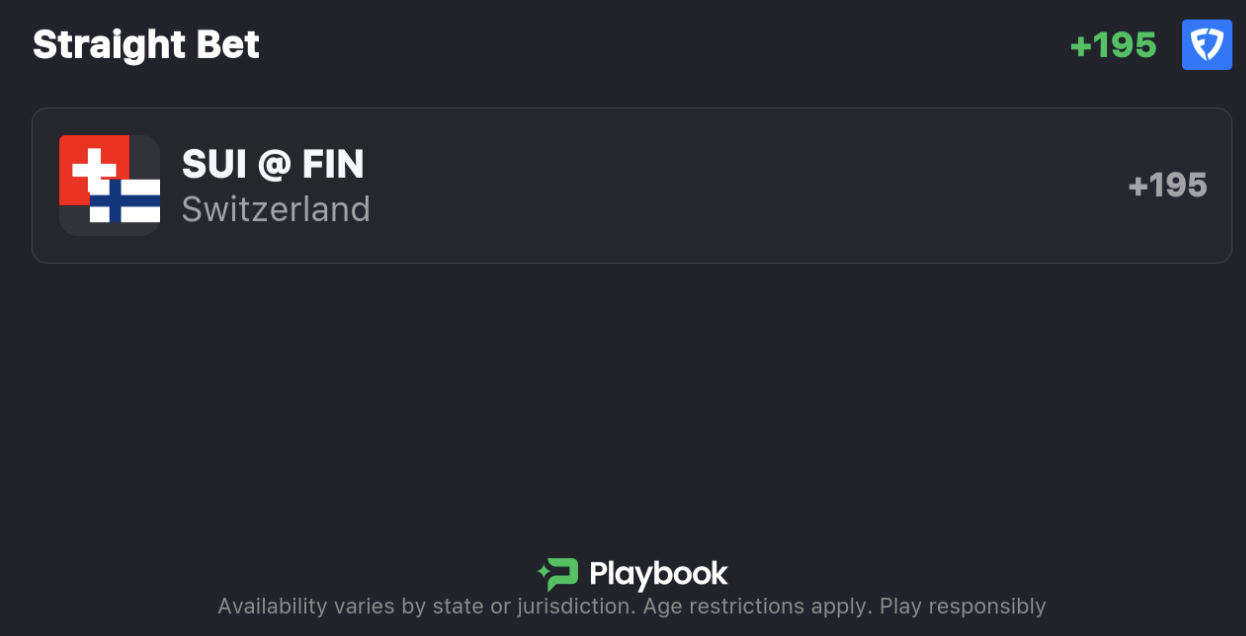This screenshot has width=1246, height=636.
Task: Click the "Age restrictions apply" text
Action: pos(757,606)
